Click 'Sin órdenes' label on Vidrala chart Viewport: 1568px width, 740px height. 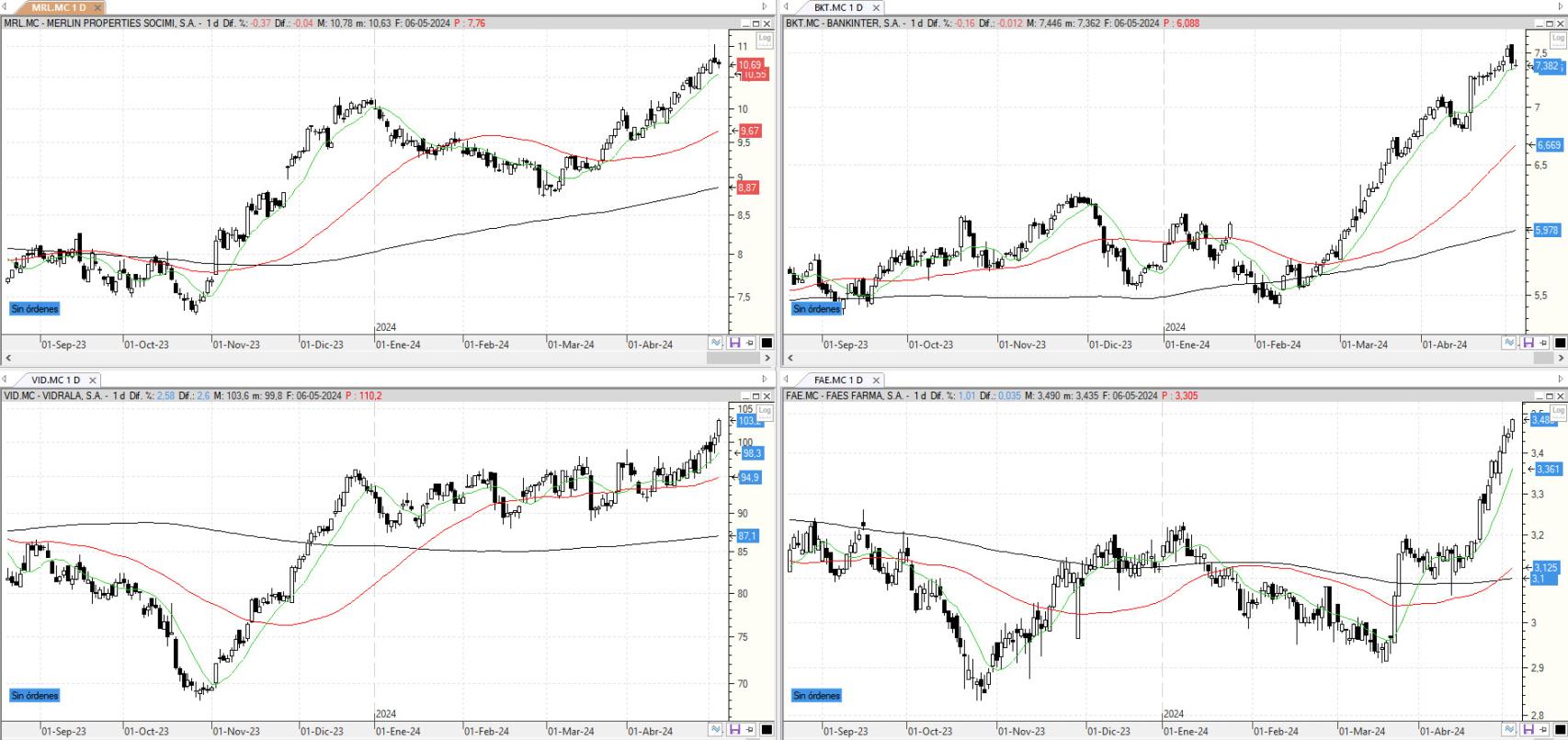(x=35, y=696)
